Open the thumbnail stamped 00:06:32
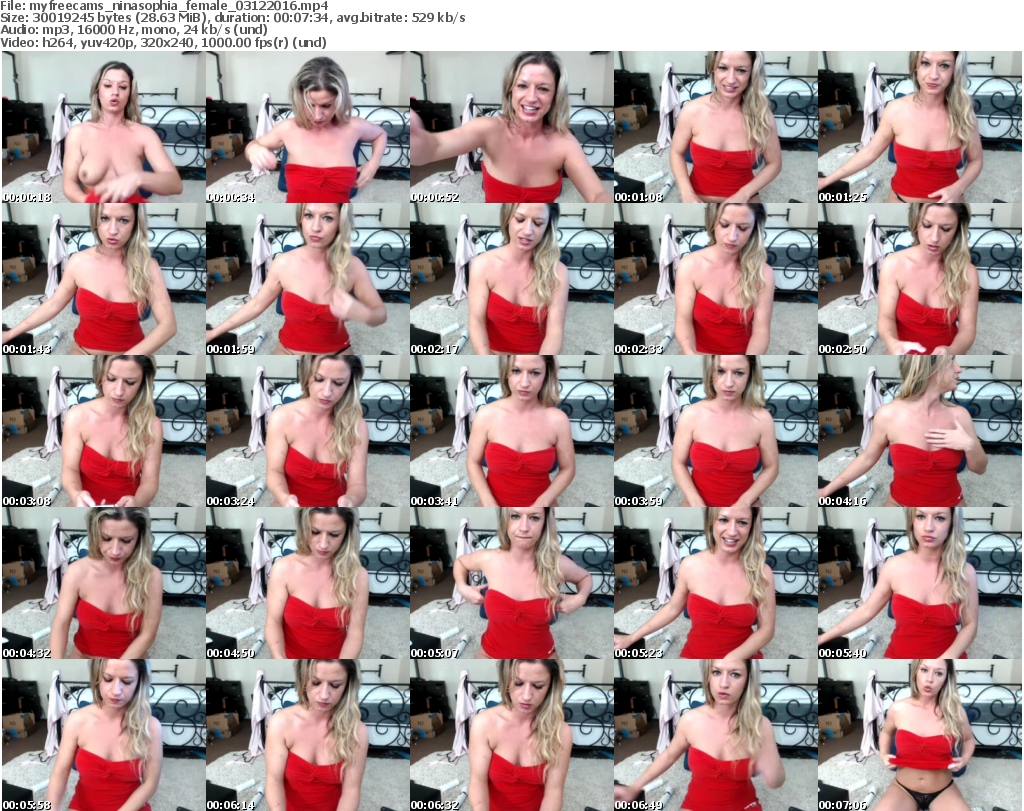 pyautogui.click(x=511, y=735)
